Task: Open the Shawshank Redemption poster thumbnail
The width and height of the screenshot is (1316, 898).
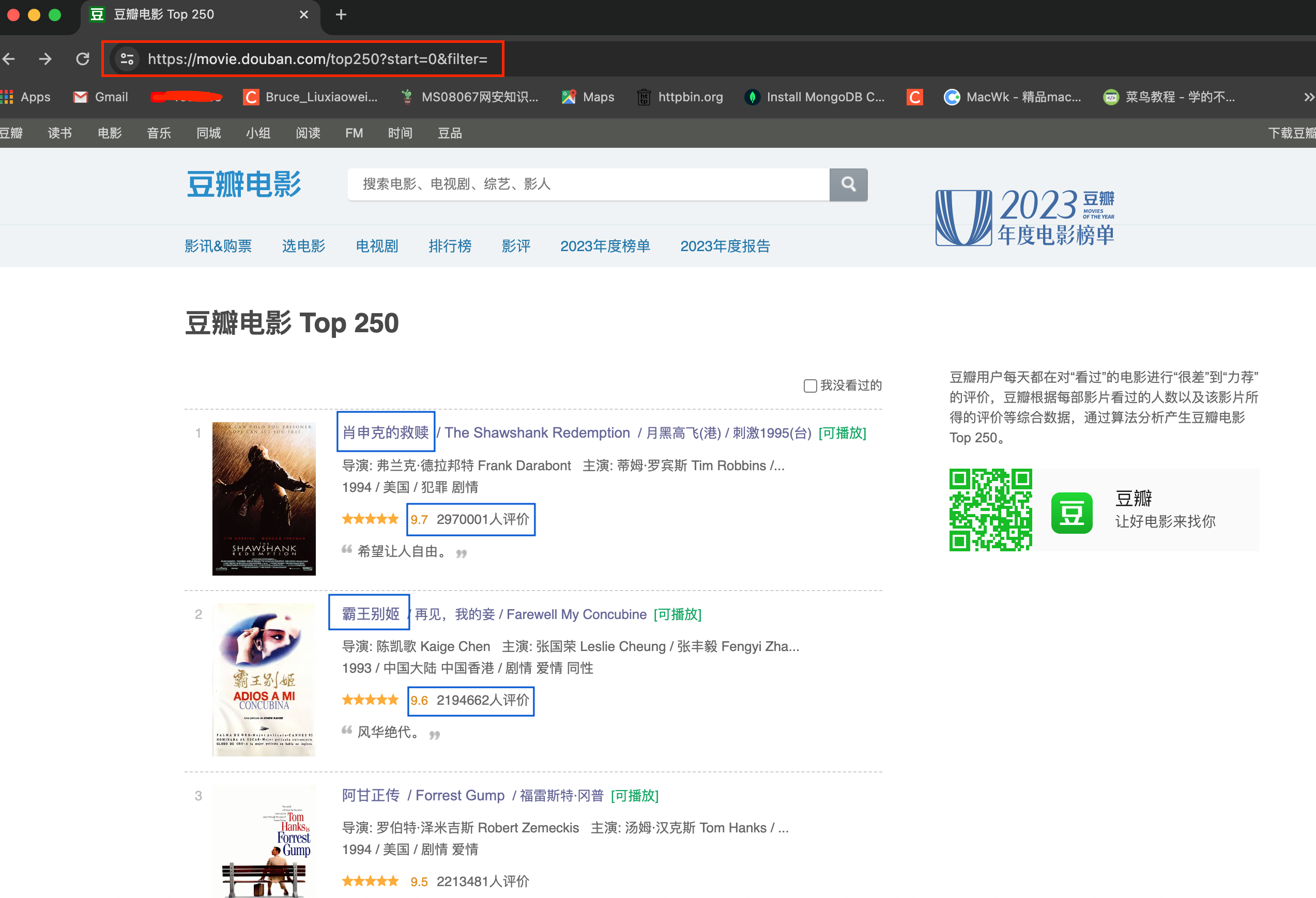Action: click(x=264, y=498)
